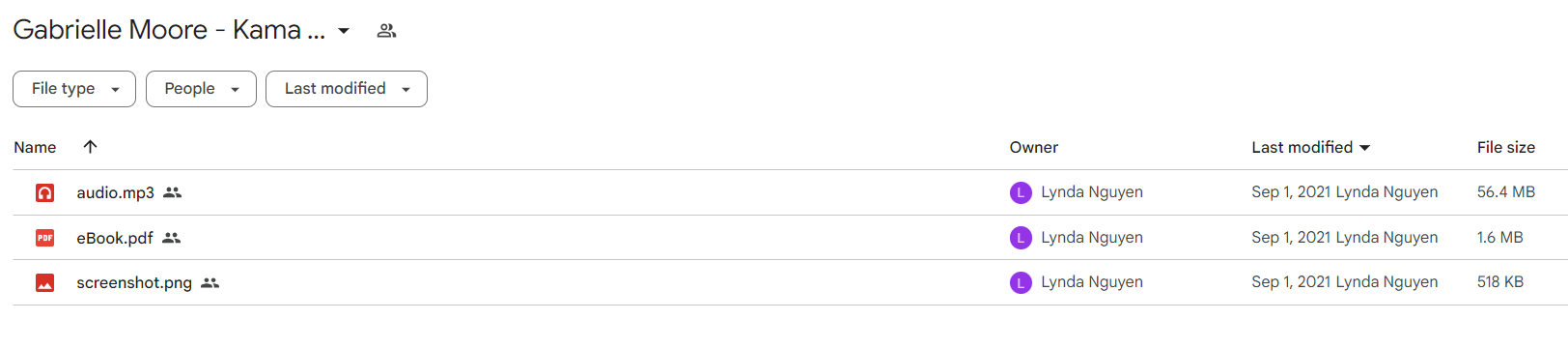This screenshot has width=1568, height=349.
Task: Click the shared icon next to eBook.pdf
Action: (x=171, y=238)
